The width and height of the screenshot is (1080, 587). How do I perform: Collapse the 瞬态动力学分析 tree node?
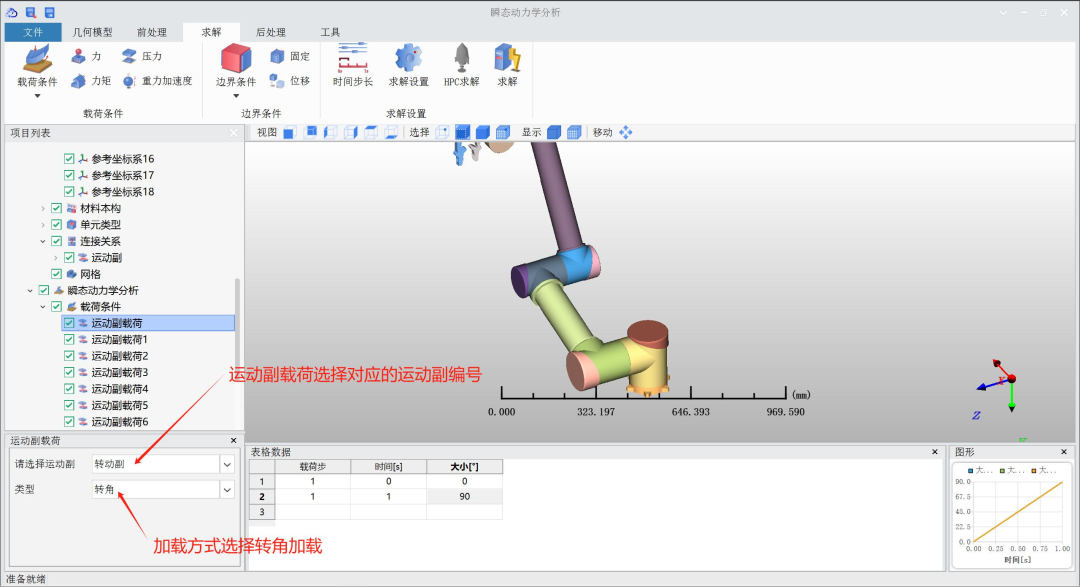[x=30, y=291]
